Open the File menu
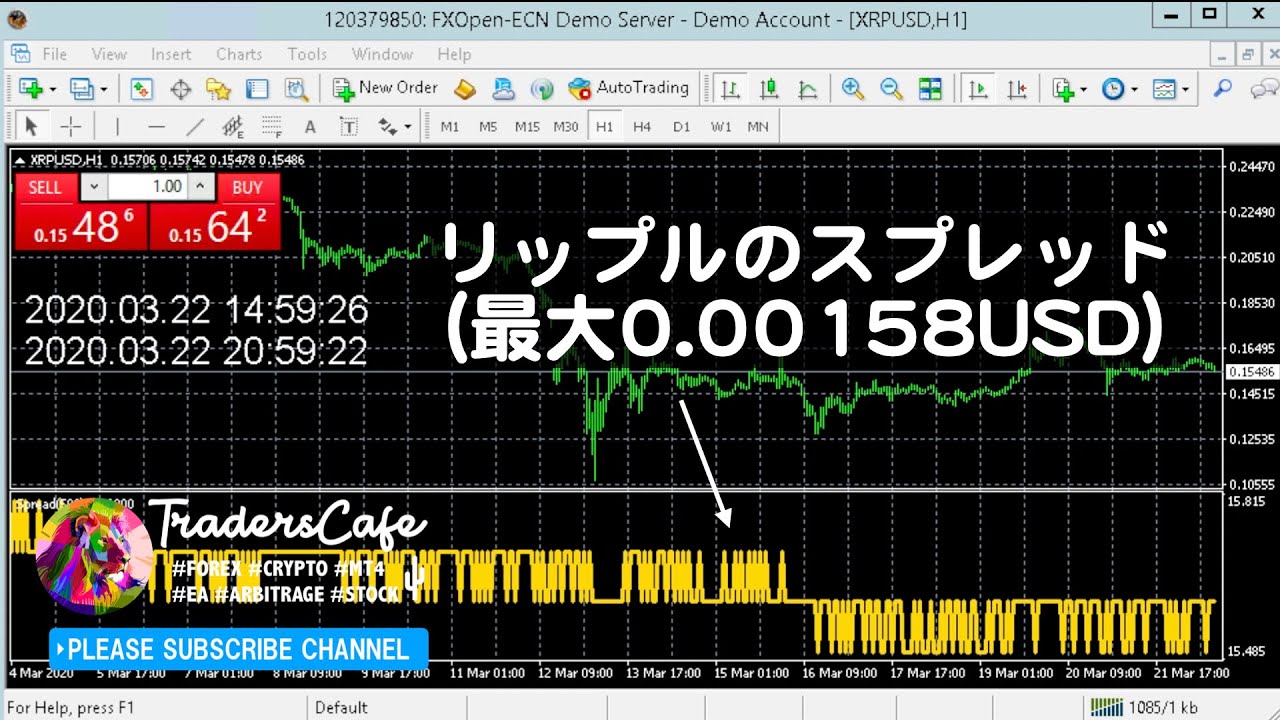The image size is (1280, 720). 55,54
